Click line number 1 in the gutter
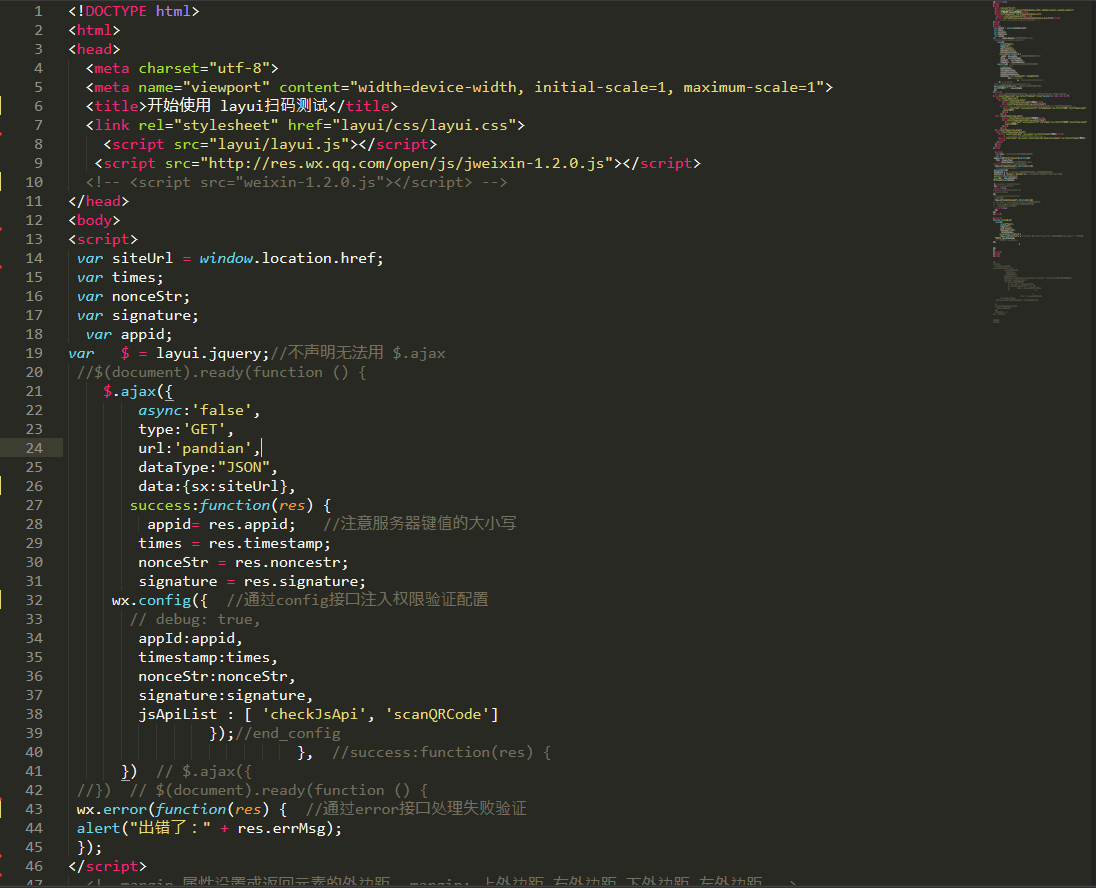 [x=38, y=11]
